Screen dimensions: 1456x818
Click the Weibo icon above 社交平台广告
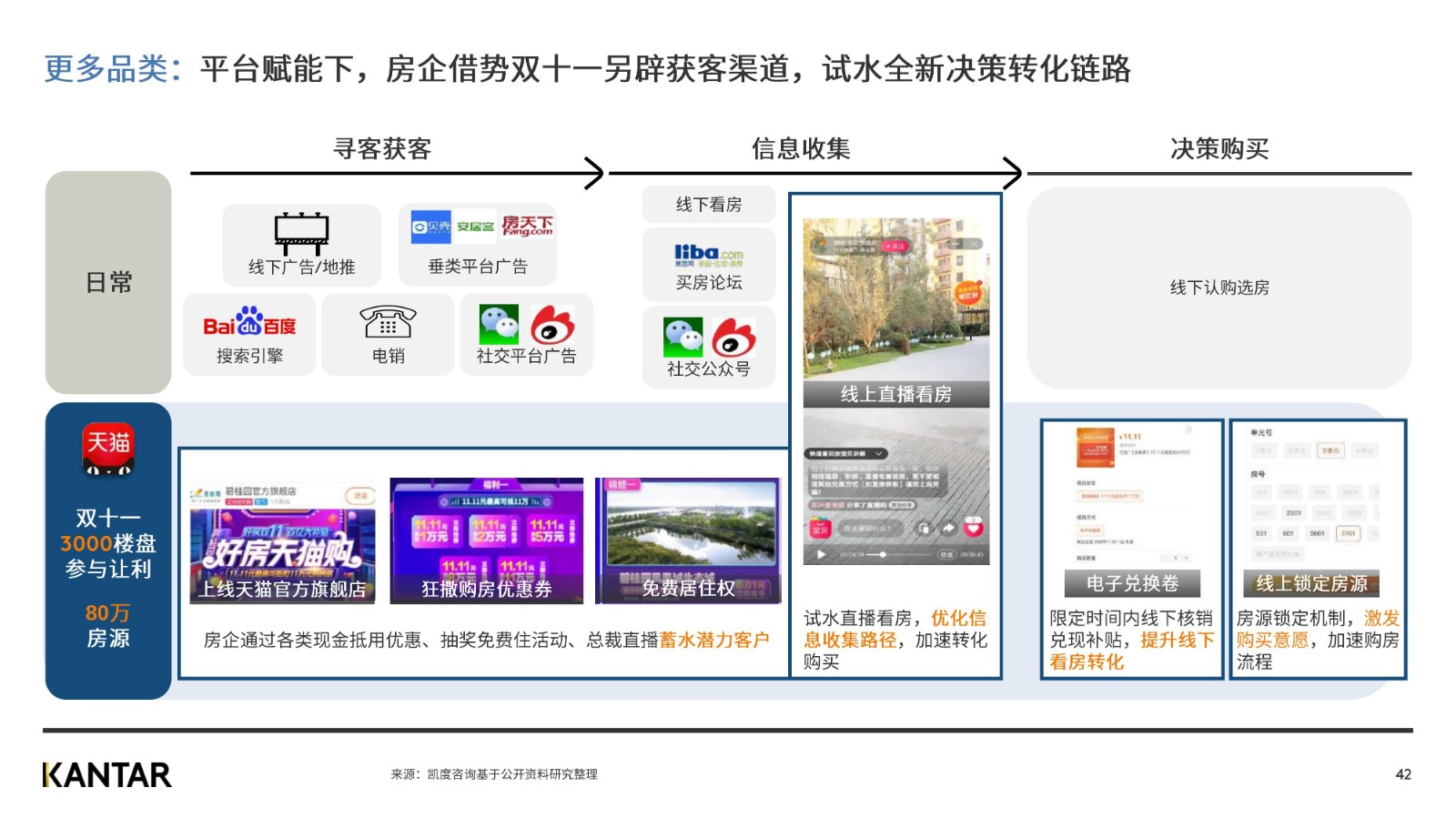point(552,324)
